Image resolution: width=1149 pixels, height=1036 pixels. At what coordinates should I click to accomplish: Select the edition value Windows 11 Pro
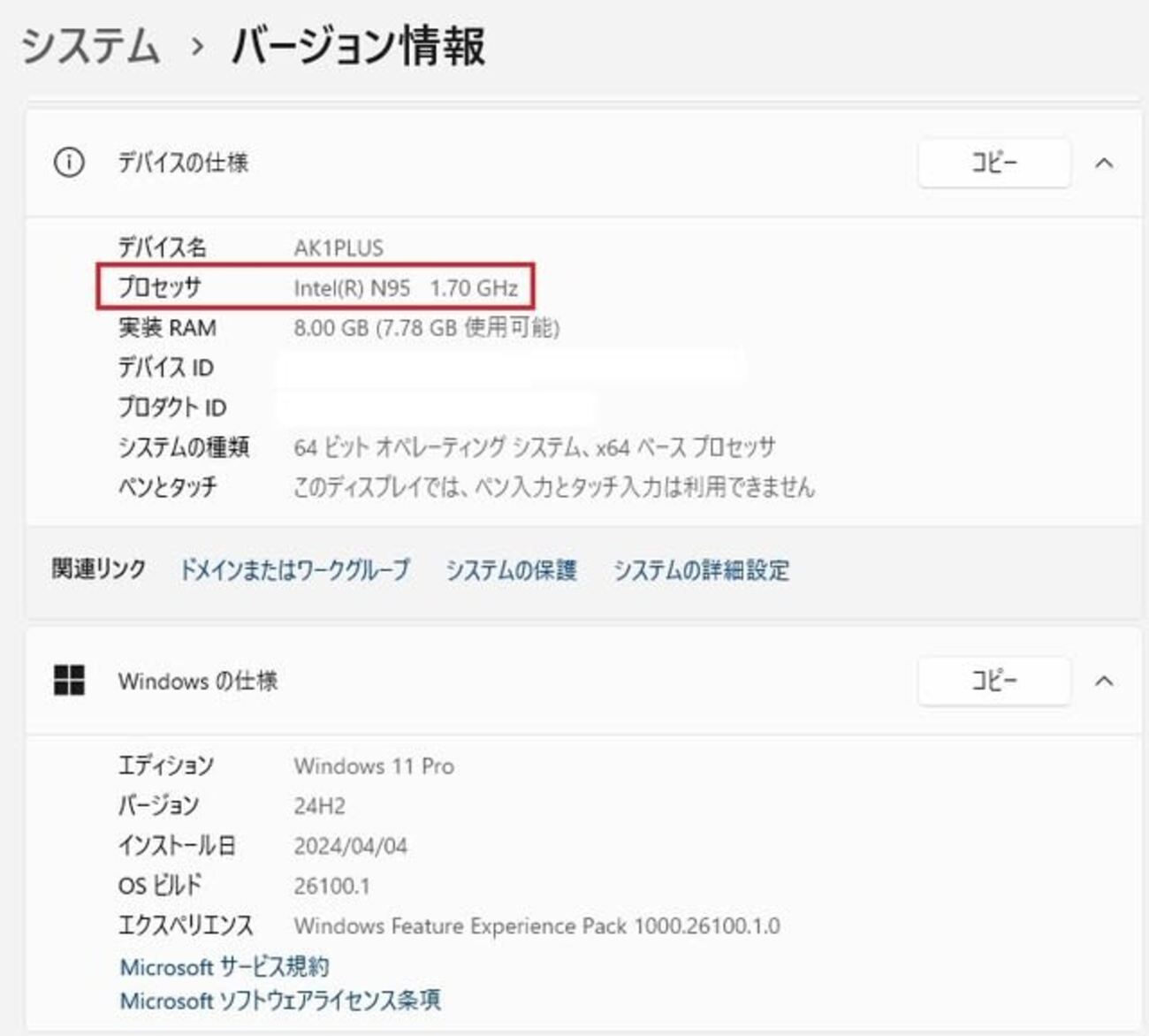pos(374,766)
